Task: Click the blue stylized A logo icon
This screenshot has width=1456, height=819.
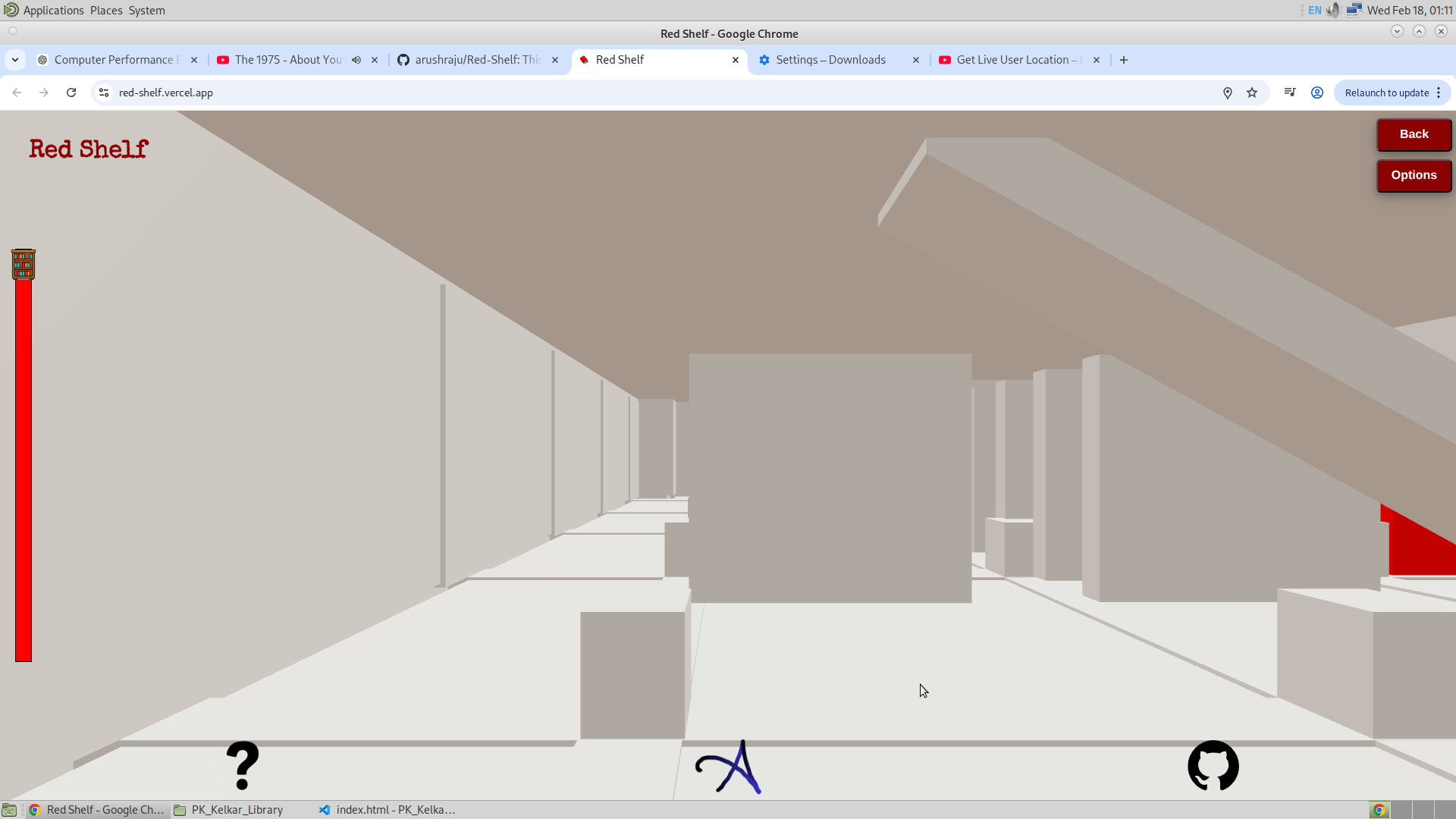Action: coord(728,767)
